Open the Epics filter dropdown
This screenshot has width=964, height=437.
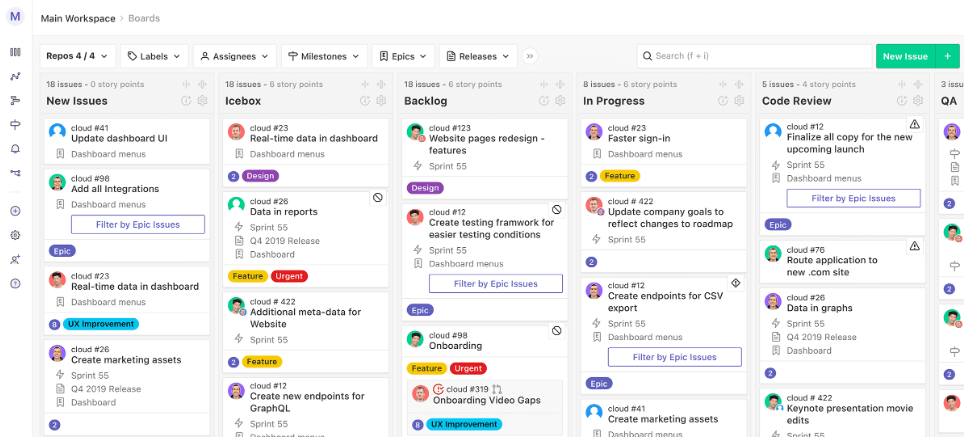[403, 56]
